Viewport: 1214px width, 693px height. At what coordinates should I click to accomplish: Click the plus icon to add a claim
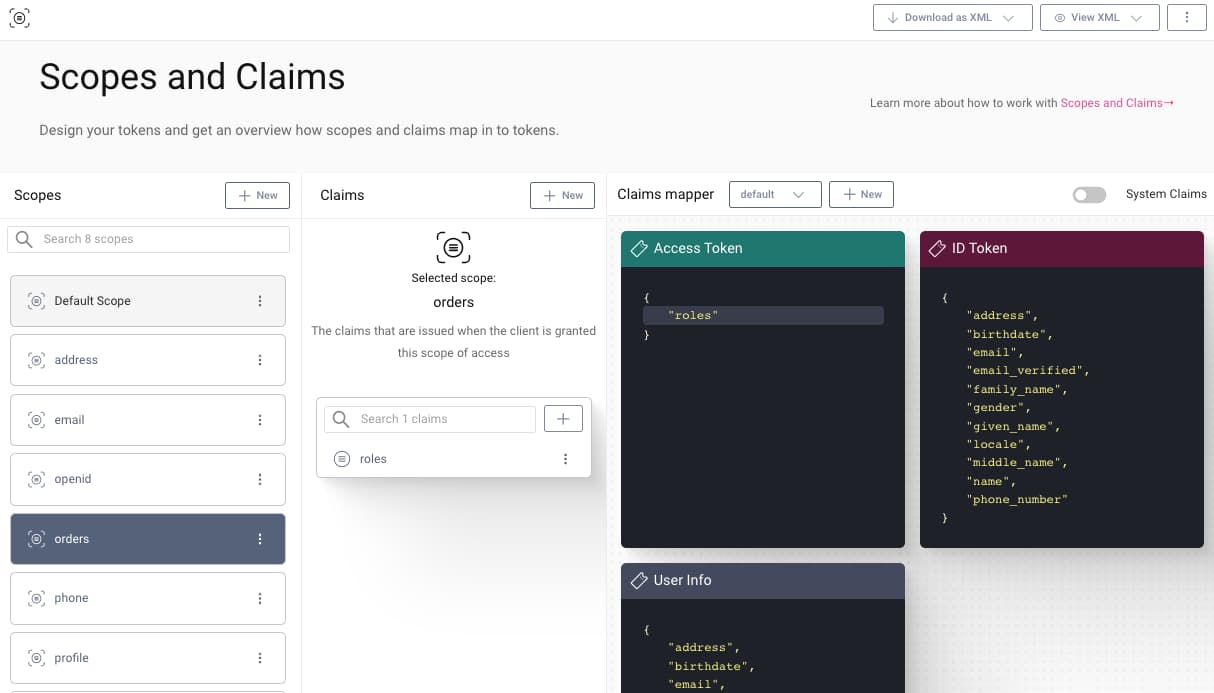click(x=563, y=418)
